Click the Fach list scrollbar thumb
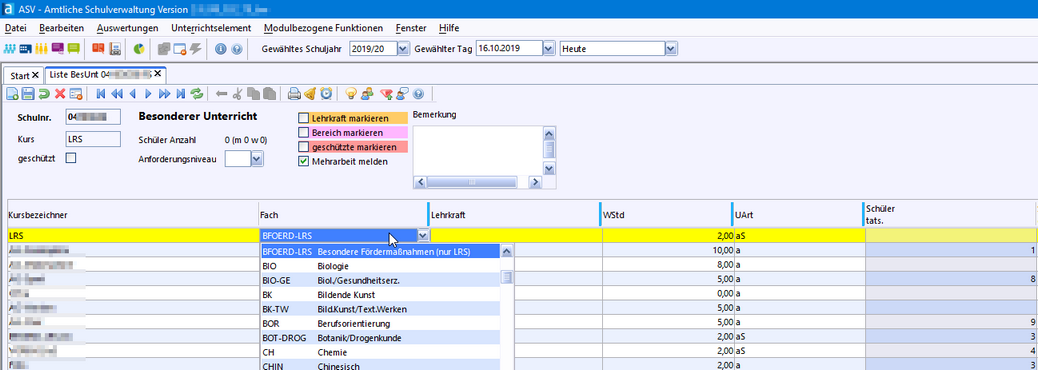 click(x=506, y=277)
